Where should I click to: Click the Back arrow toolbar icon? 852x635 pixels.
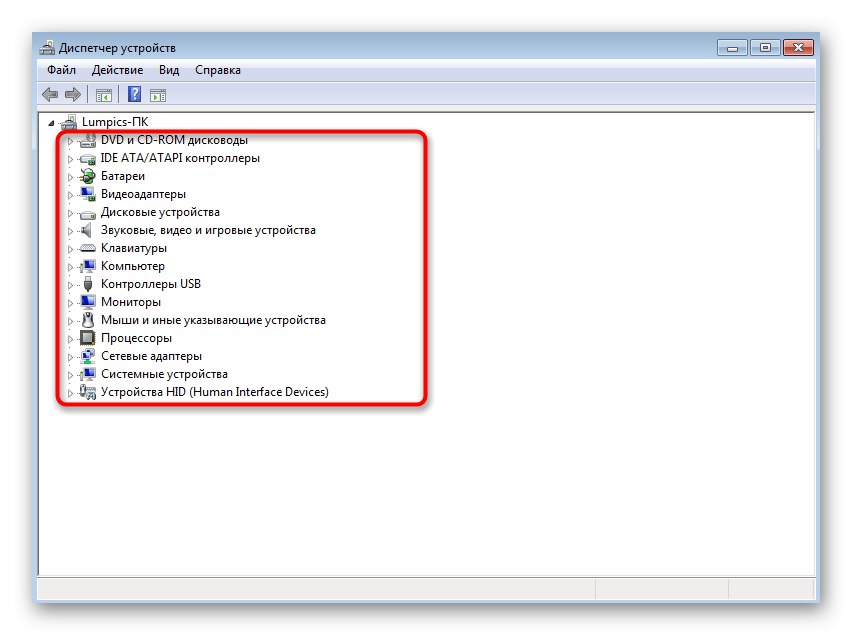coord(50,95)
